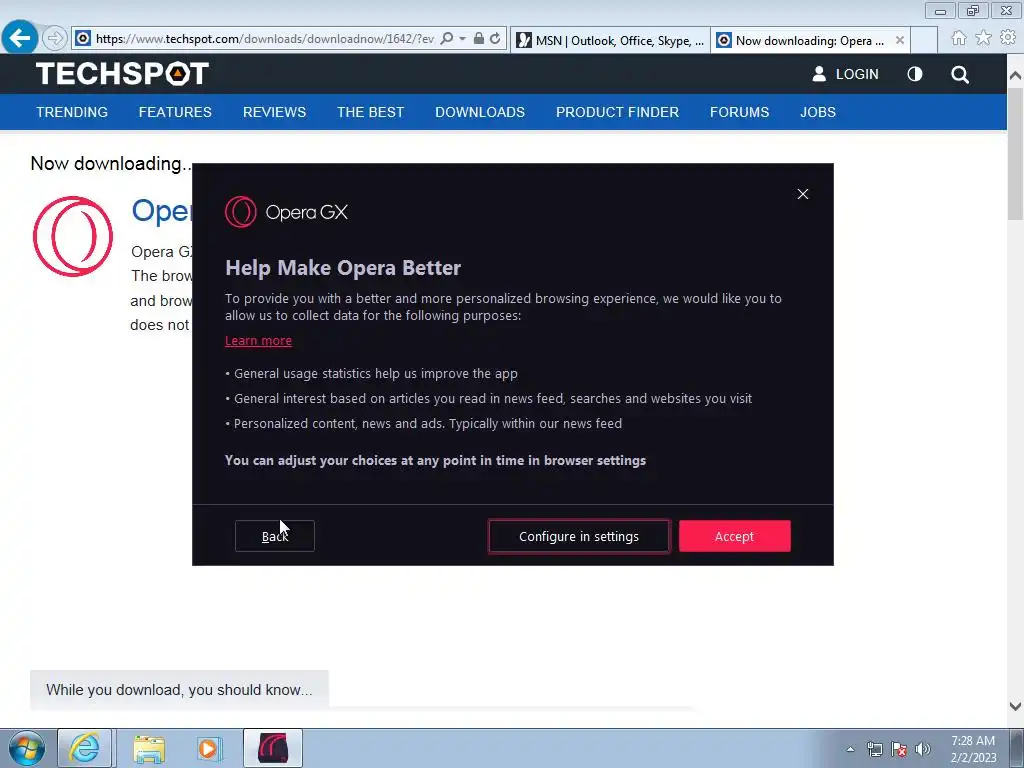
Task: Open the DOWNLOADS menu item
Action: click(x=480, y=112)
